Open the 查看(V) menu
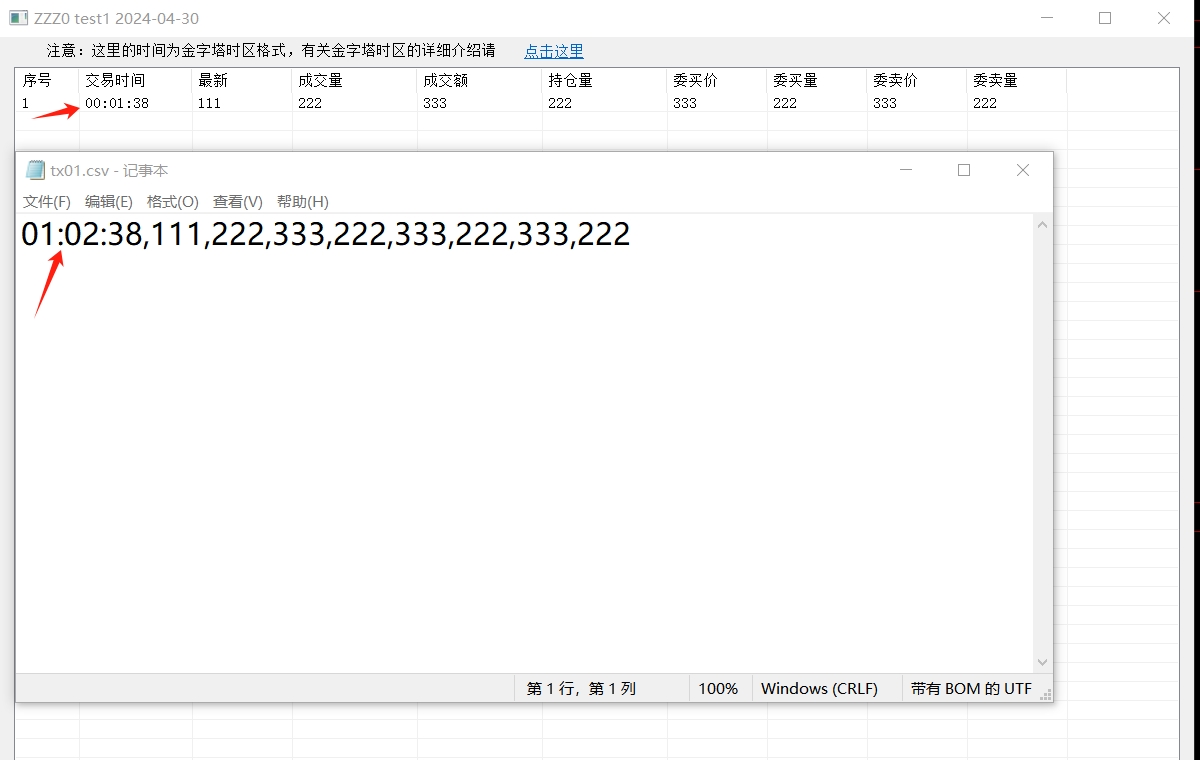 click(x=238, y=201)
